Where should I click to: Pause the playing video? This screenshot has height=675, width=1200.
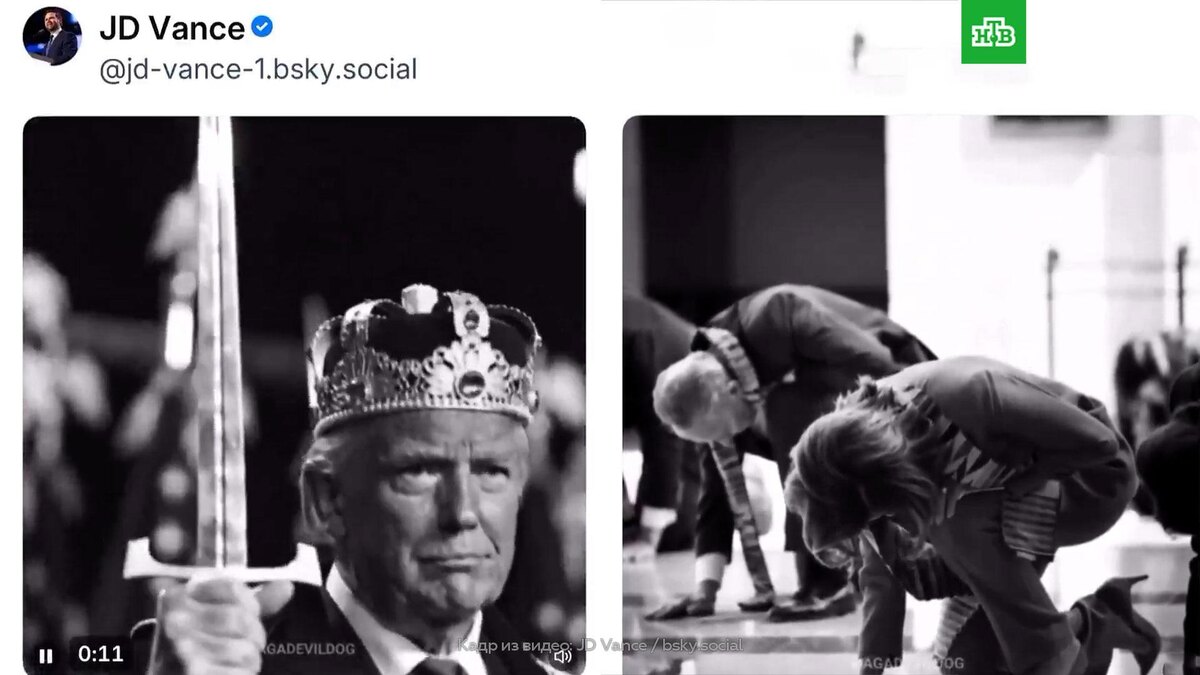[46, 656]
